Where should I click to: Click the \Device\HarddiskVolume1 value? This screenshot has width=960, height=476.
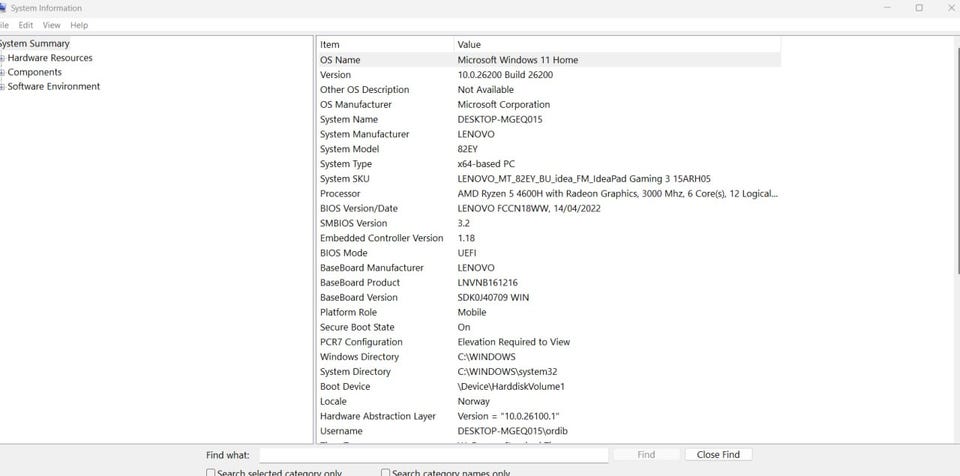point(511,387)
